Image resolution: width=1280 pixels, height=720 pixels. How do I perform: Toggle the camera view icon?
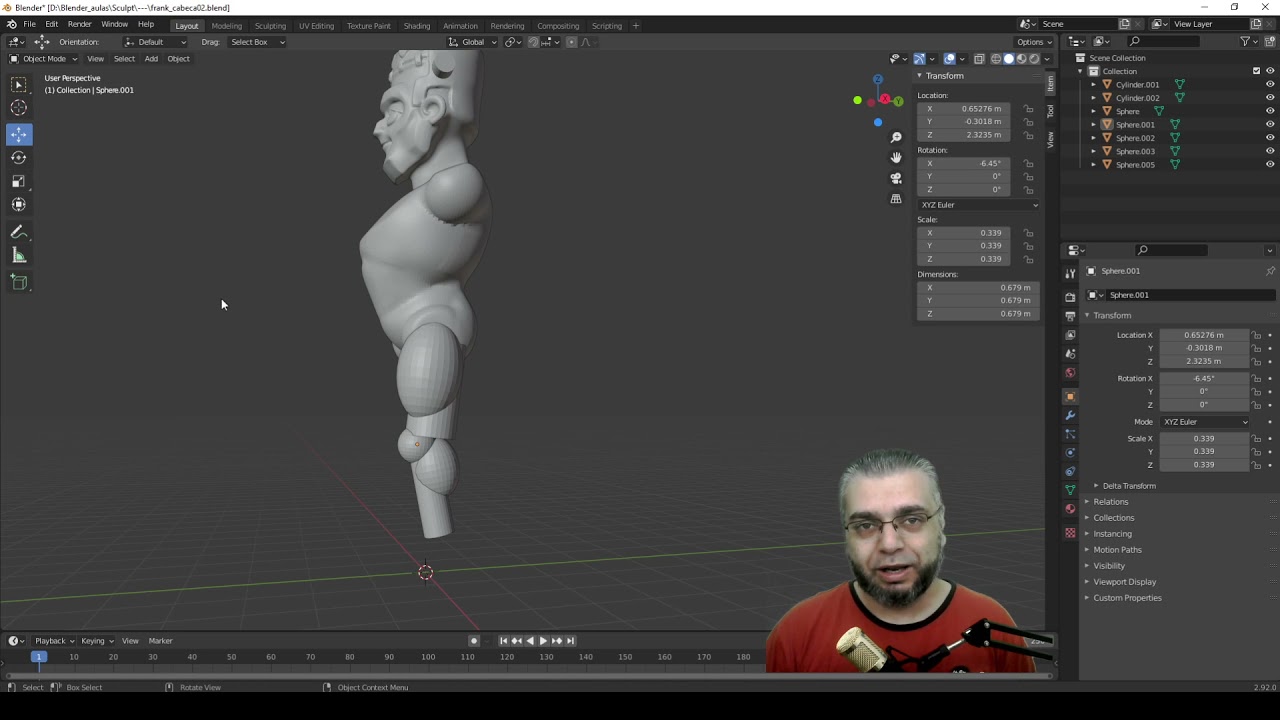coord(896,178)
